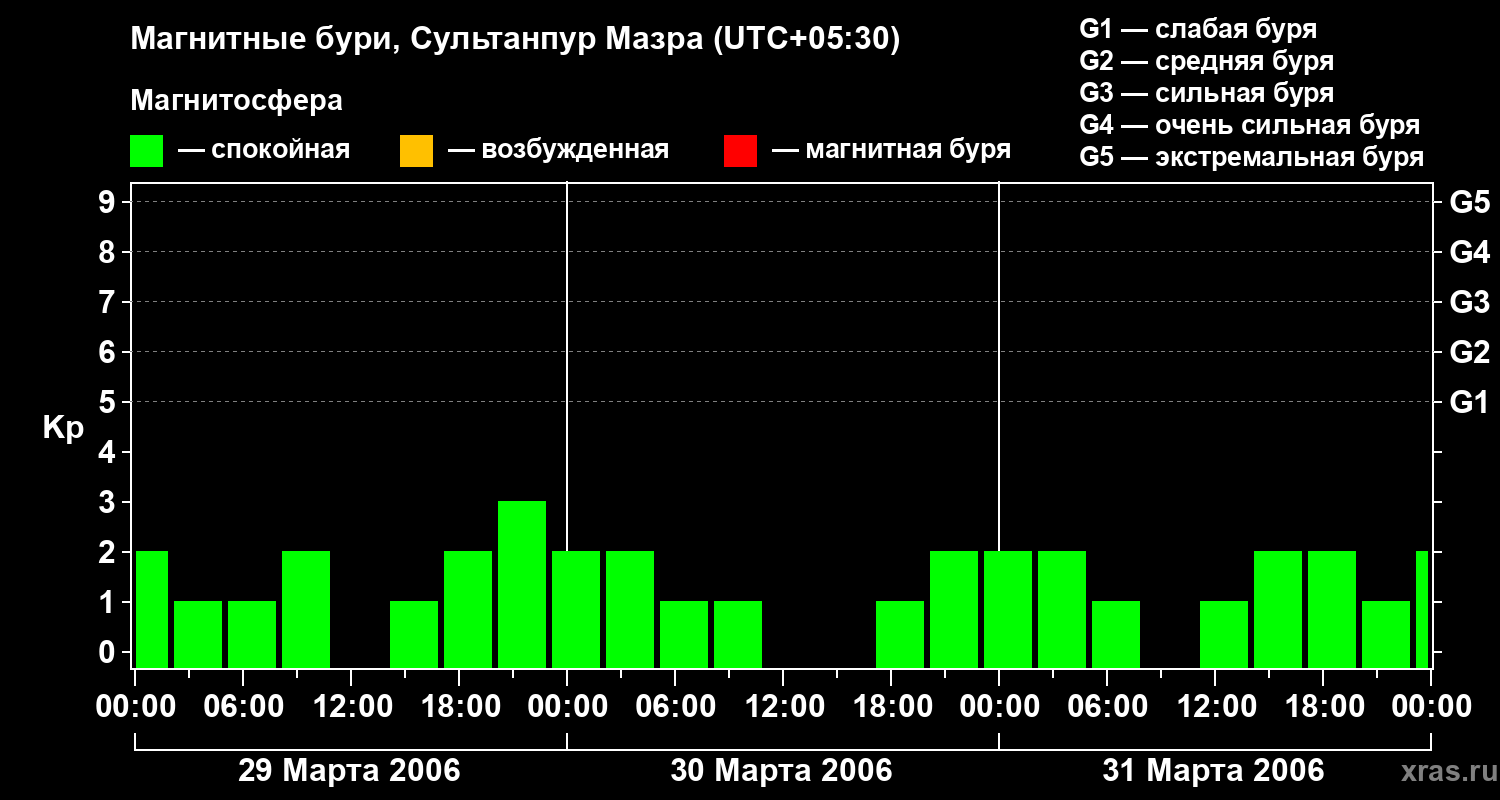The height and width of the screenshot is (800, 1500).
Task: Click the Kp 2 bar at 18:00 on 29 March
Action: tap(468, 609)
